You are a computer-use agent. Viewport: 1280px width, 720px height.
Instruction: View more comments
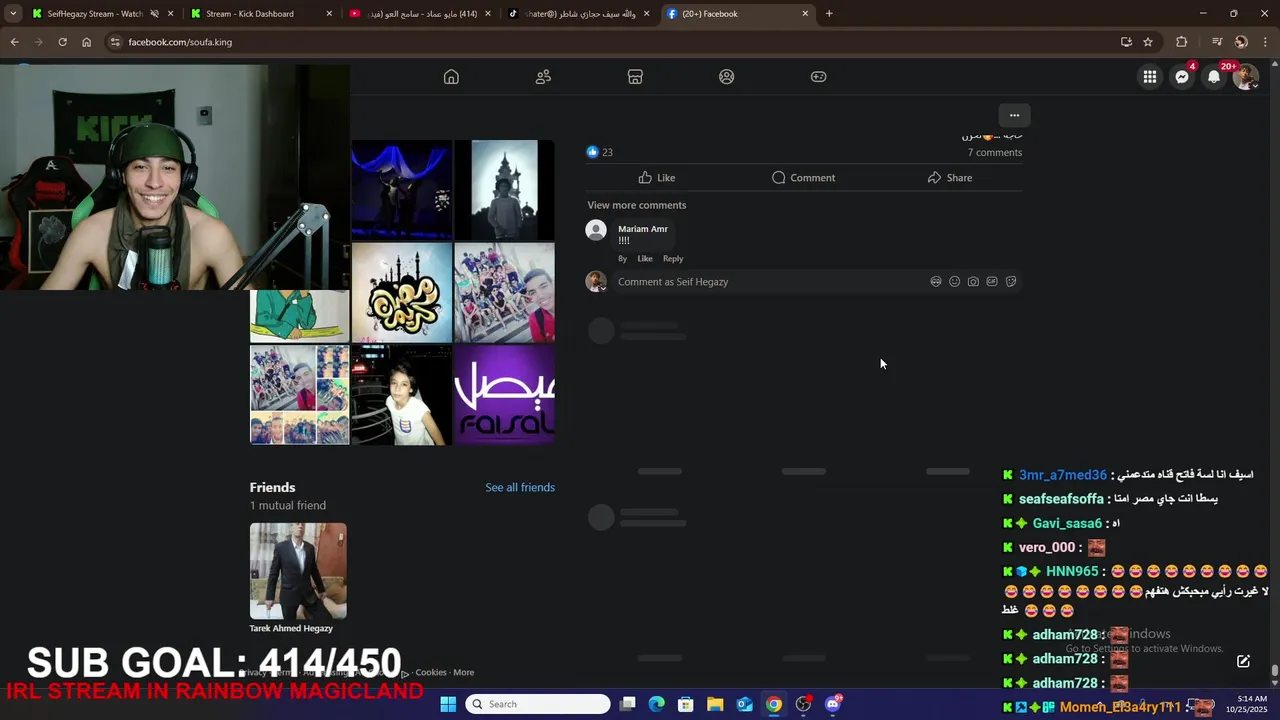(636, 205)
